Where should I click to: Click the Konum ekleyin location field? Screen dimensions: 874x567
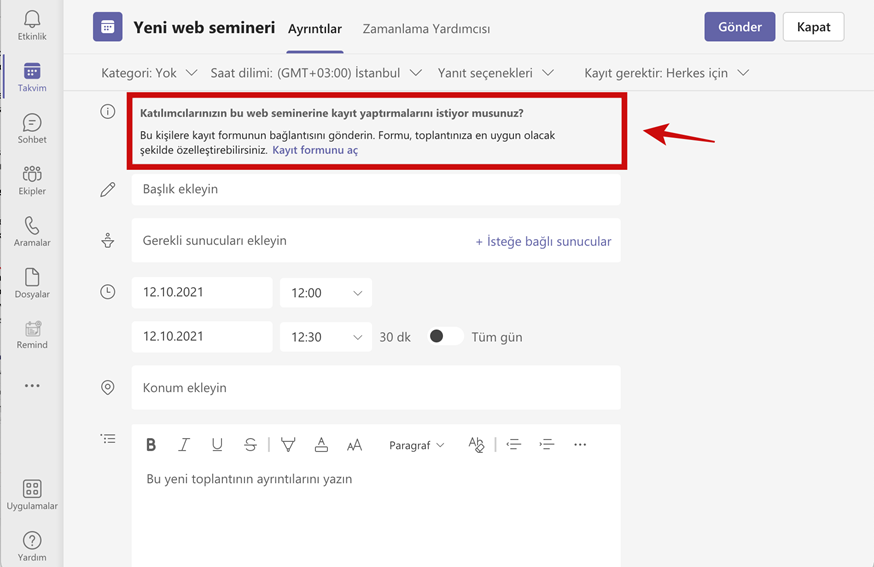(x=376, y=387)
